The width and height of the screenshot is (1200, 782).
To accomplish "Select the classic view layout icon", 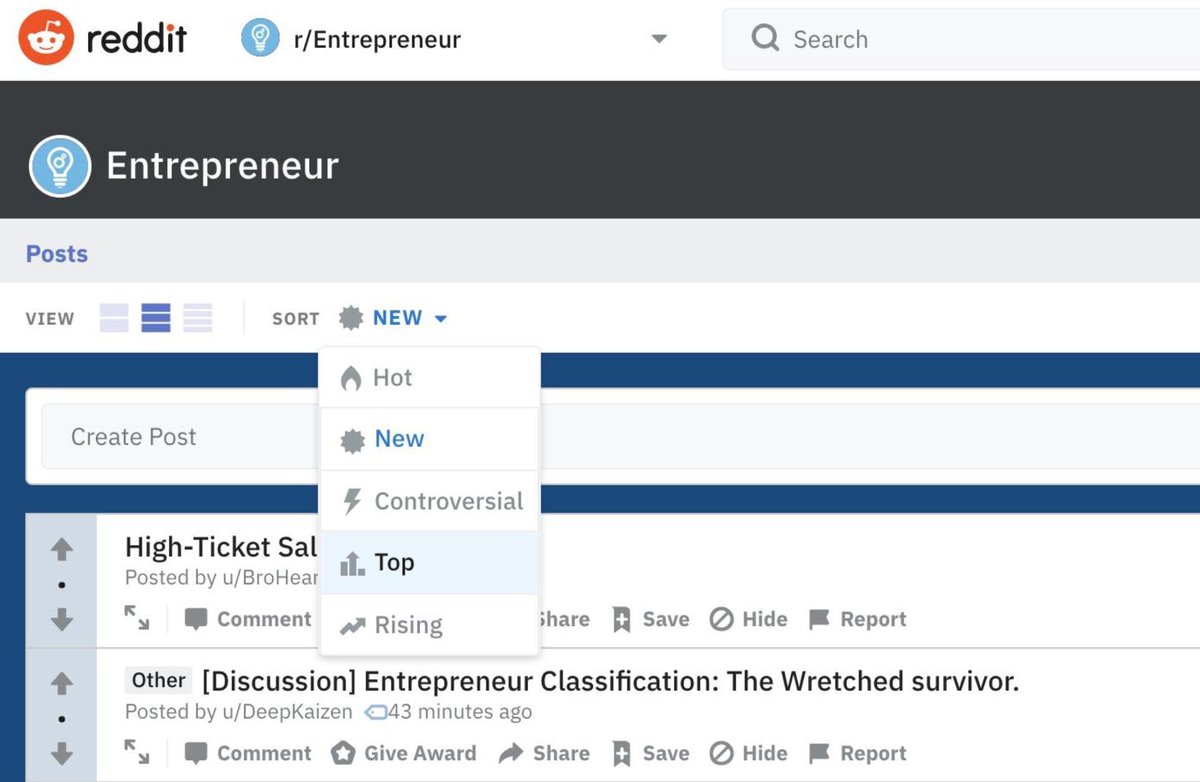I will pos(156,318).
